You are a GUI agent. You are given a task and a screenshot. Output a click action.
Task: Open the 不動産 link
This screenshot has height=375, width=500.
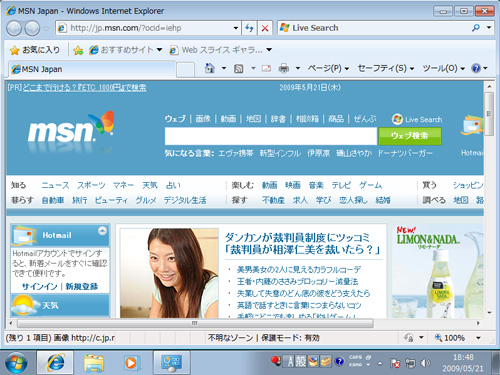click(x=273, y=200)
